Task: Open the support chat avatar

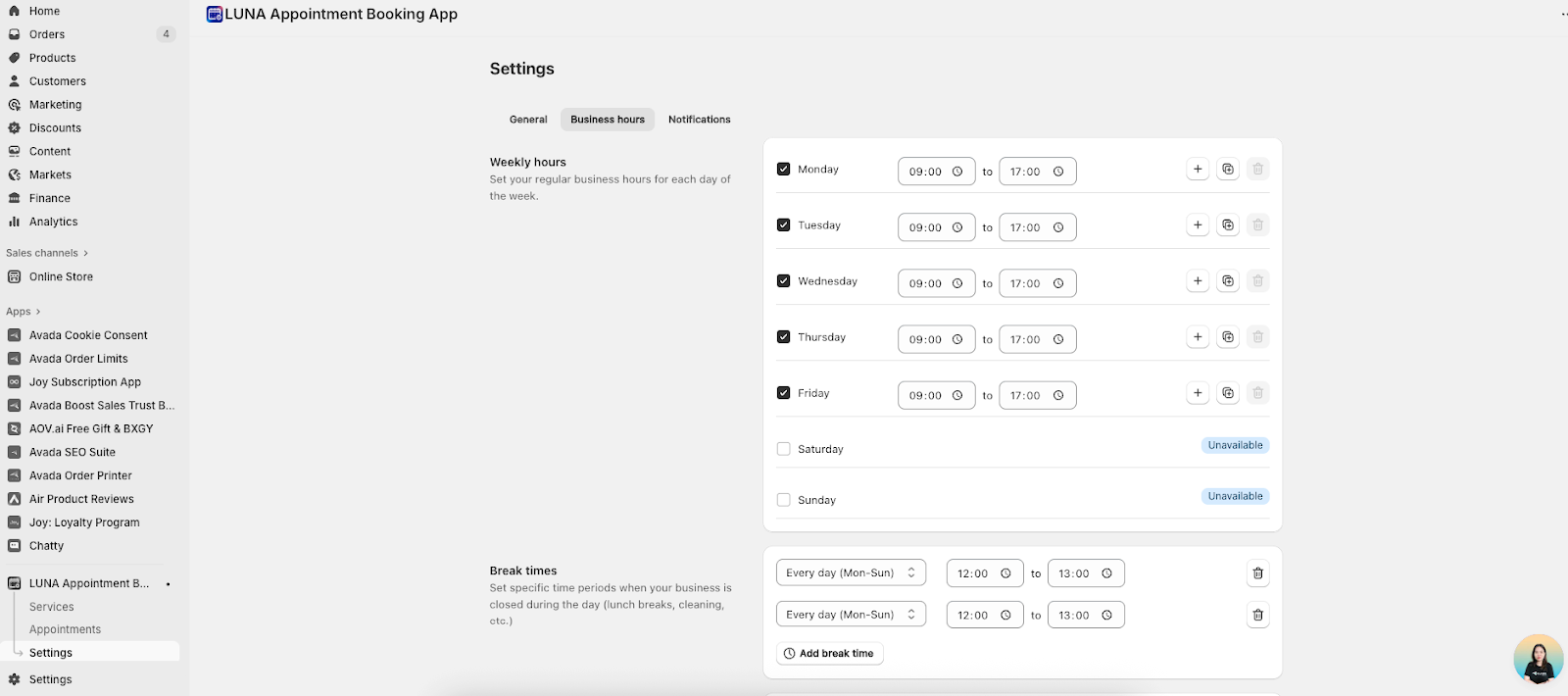Action: coord(1538,659)
